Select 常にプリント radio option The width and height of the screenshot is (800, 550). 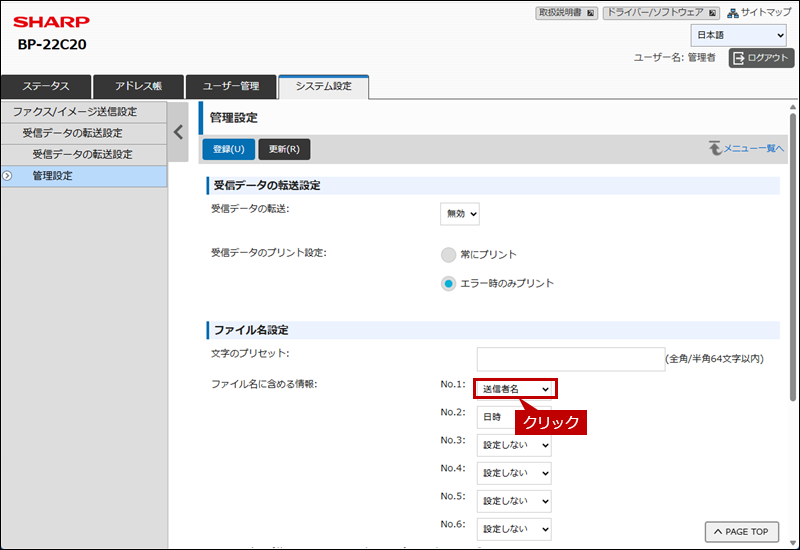449,255
